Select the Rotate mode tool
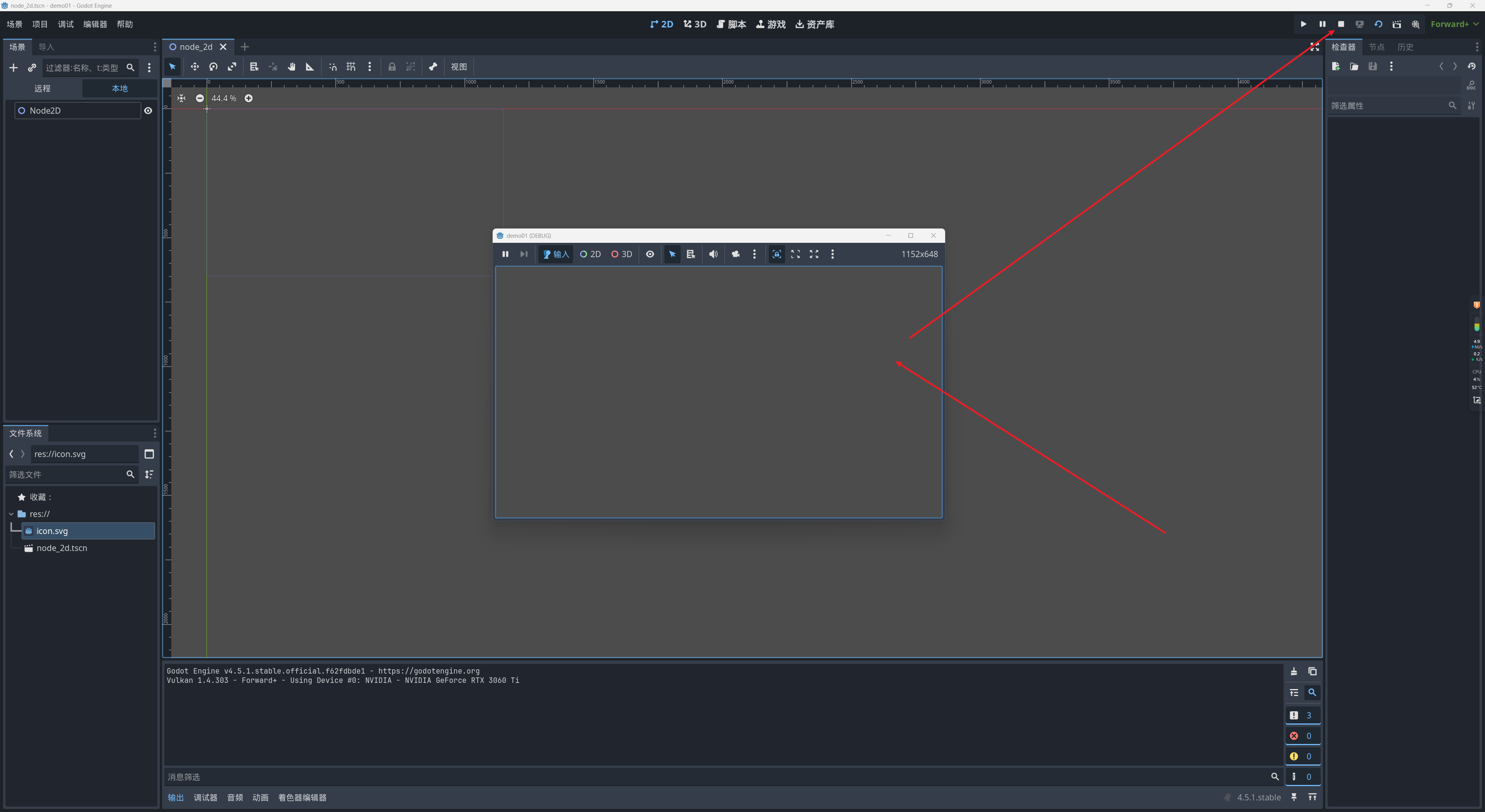 click(213, 67)
